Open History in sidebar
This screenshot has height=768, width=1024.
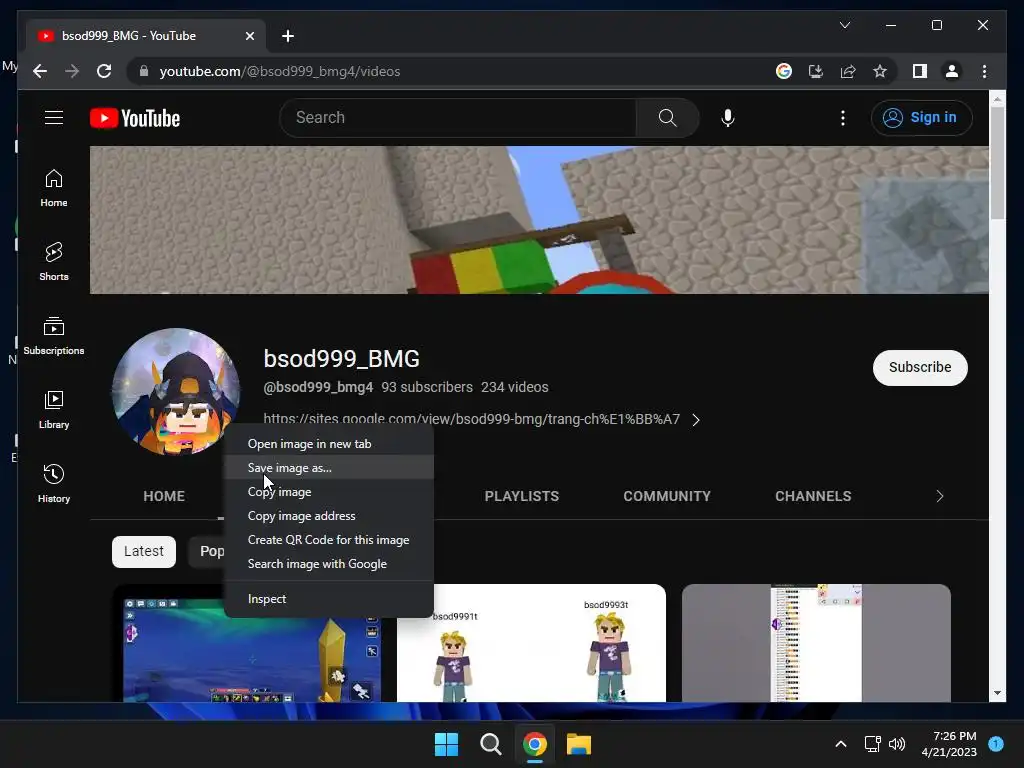click(x=54, y=483)
